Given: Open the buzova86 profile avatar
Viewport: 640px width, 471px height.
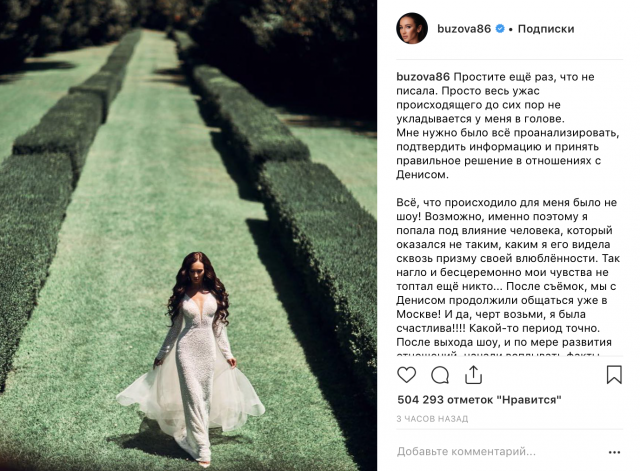Looking at the screenshot, I should 412,28.
